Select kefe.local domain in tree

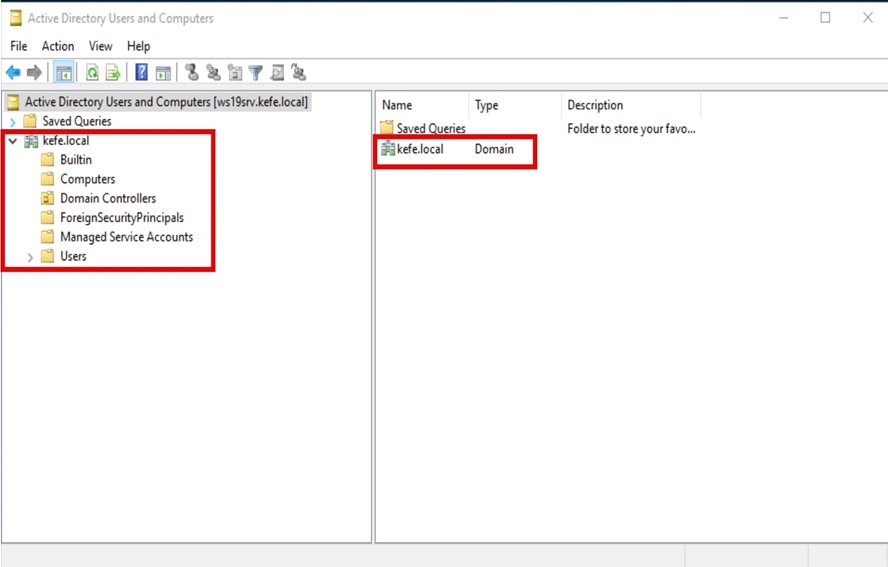66,140
